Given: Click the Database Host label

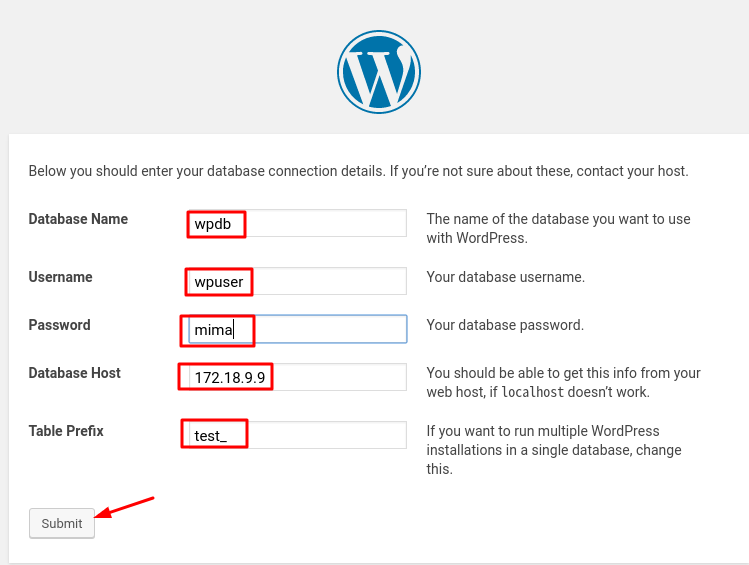Looking at the screenshot, I should pyautogui.click(x=75, y=373).
